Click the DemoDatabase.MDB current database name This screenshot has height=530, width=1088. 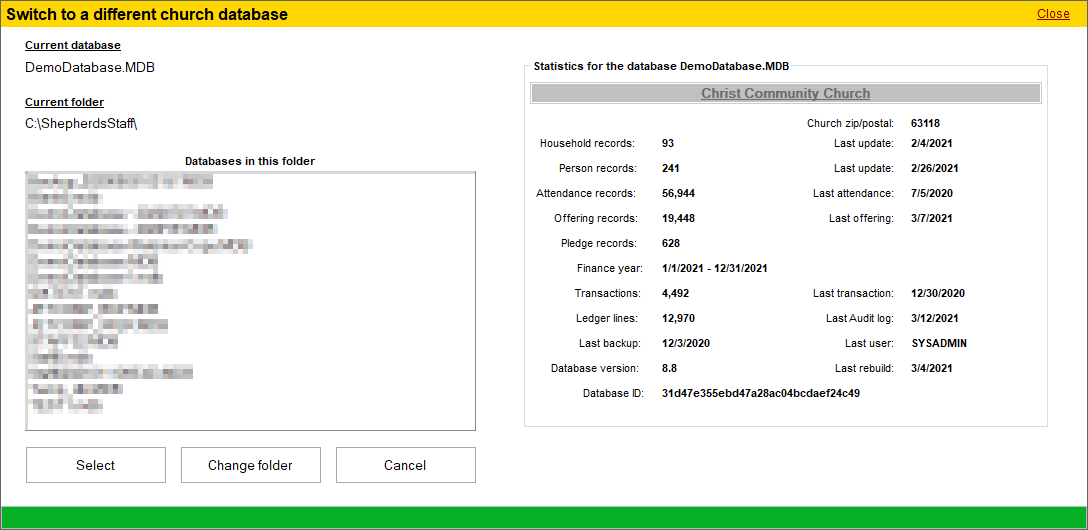point(90,67)
